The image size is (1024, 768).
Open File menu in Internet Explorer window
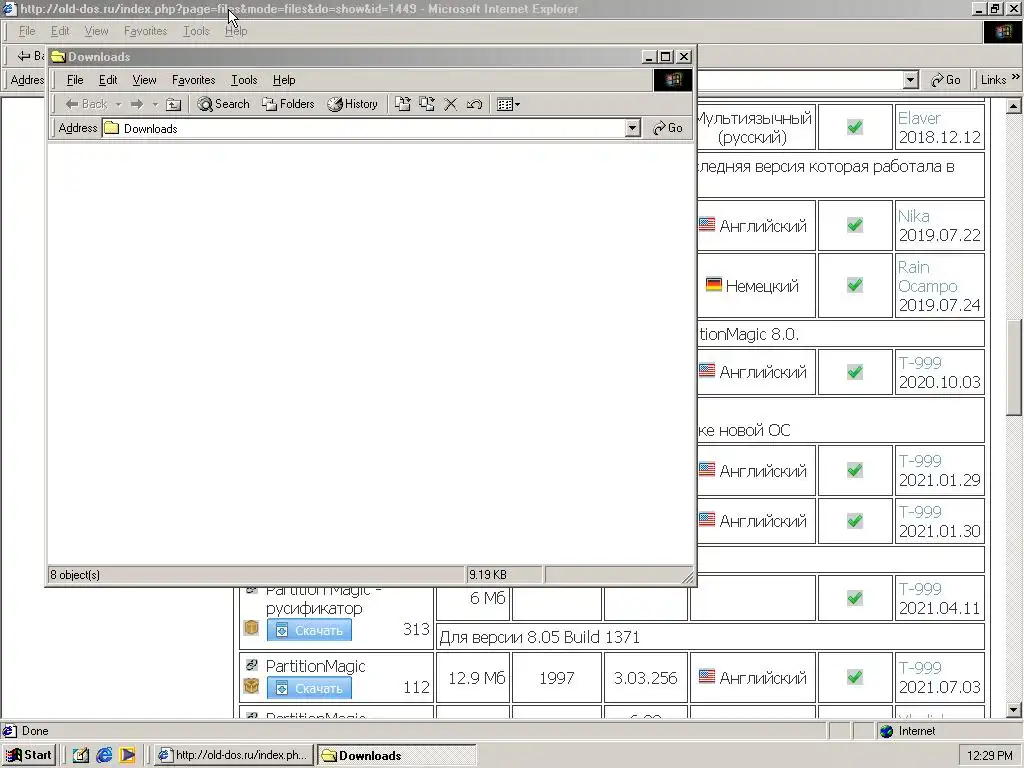point(27,31)
